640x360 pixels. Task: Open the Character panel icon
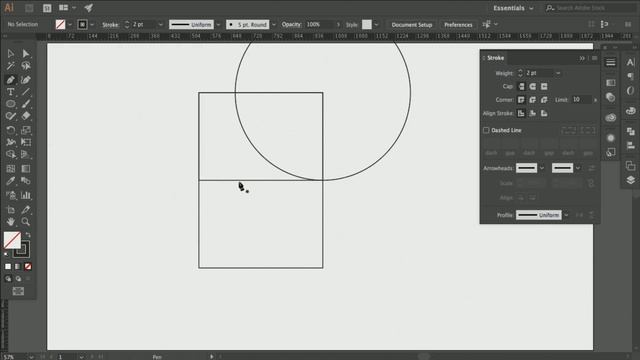click(631, 62)
